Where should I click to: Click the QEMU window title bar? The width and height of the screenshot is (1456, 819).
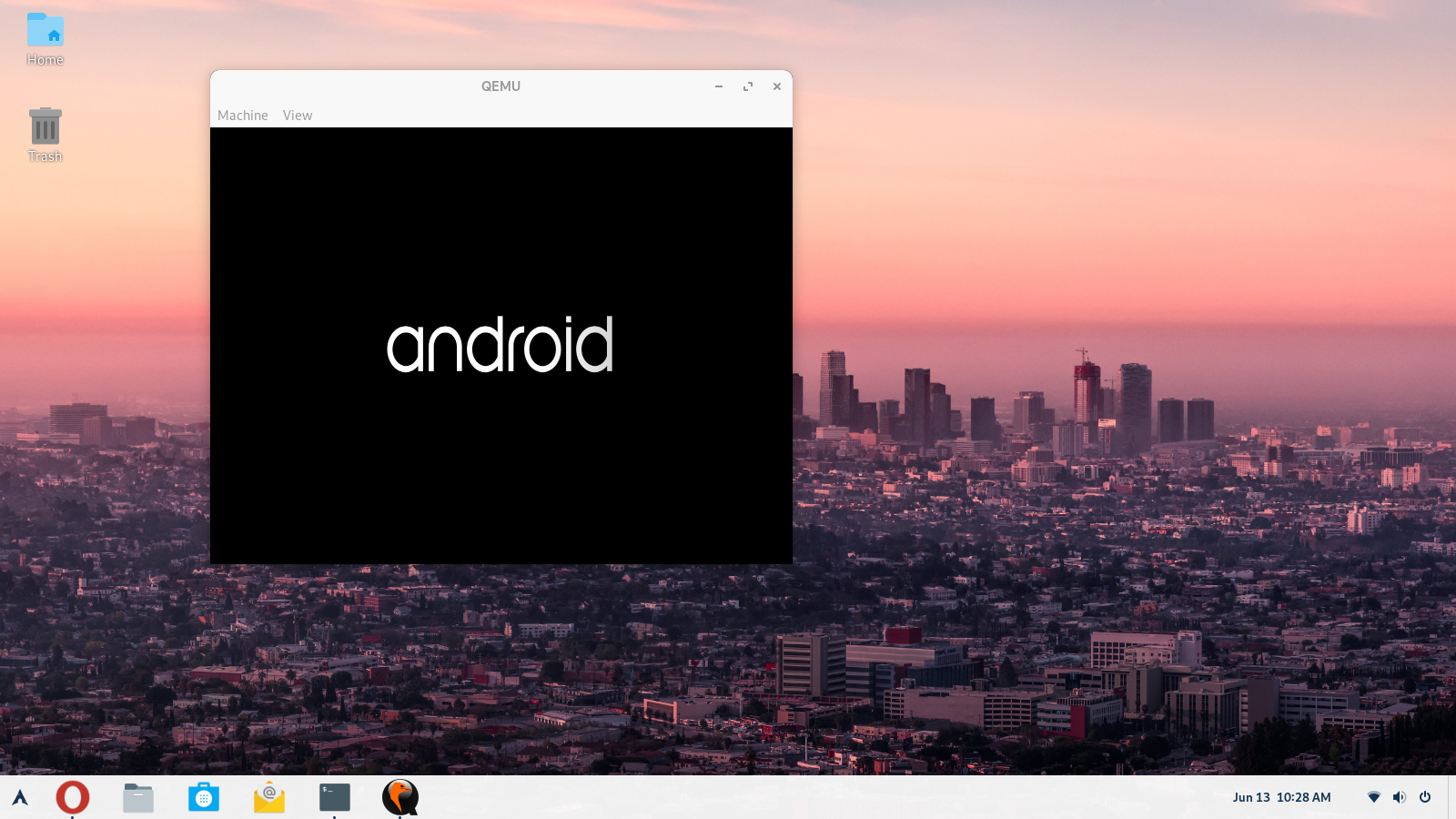click(500, 86)
